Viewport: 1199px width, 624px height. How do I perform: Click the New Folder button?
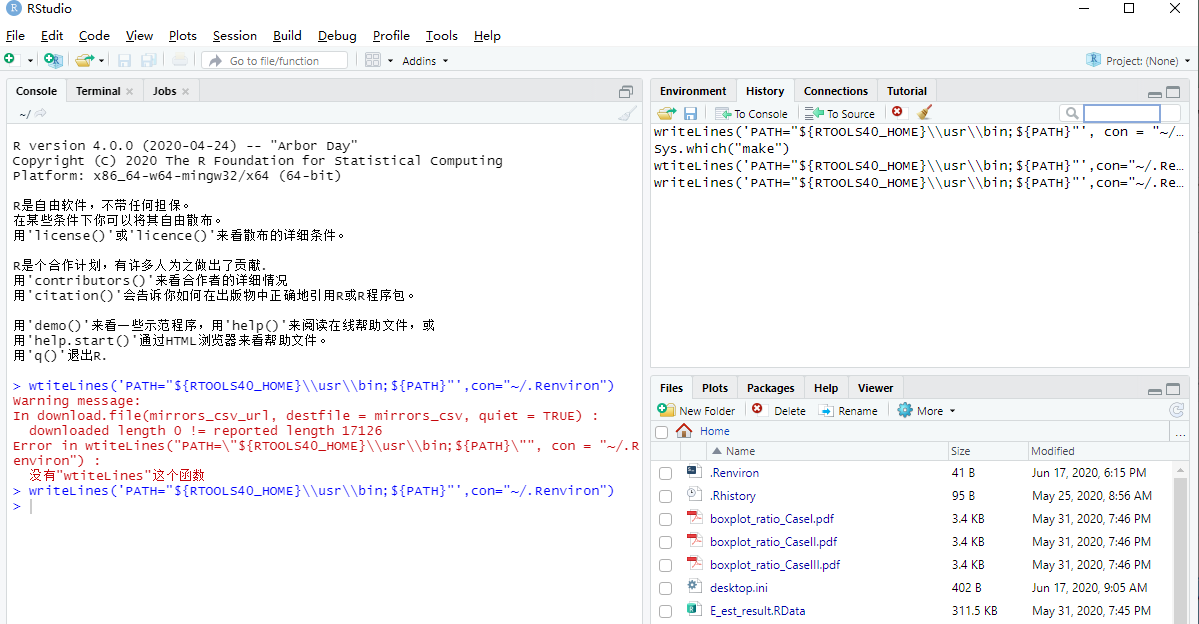(x=696, y=411)
